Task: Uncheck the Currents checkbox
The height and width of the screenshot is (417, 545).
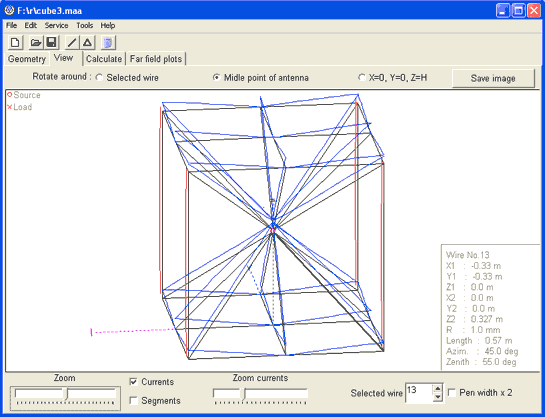Action: tap(133, 382)
